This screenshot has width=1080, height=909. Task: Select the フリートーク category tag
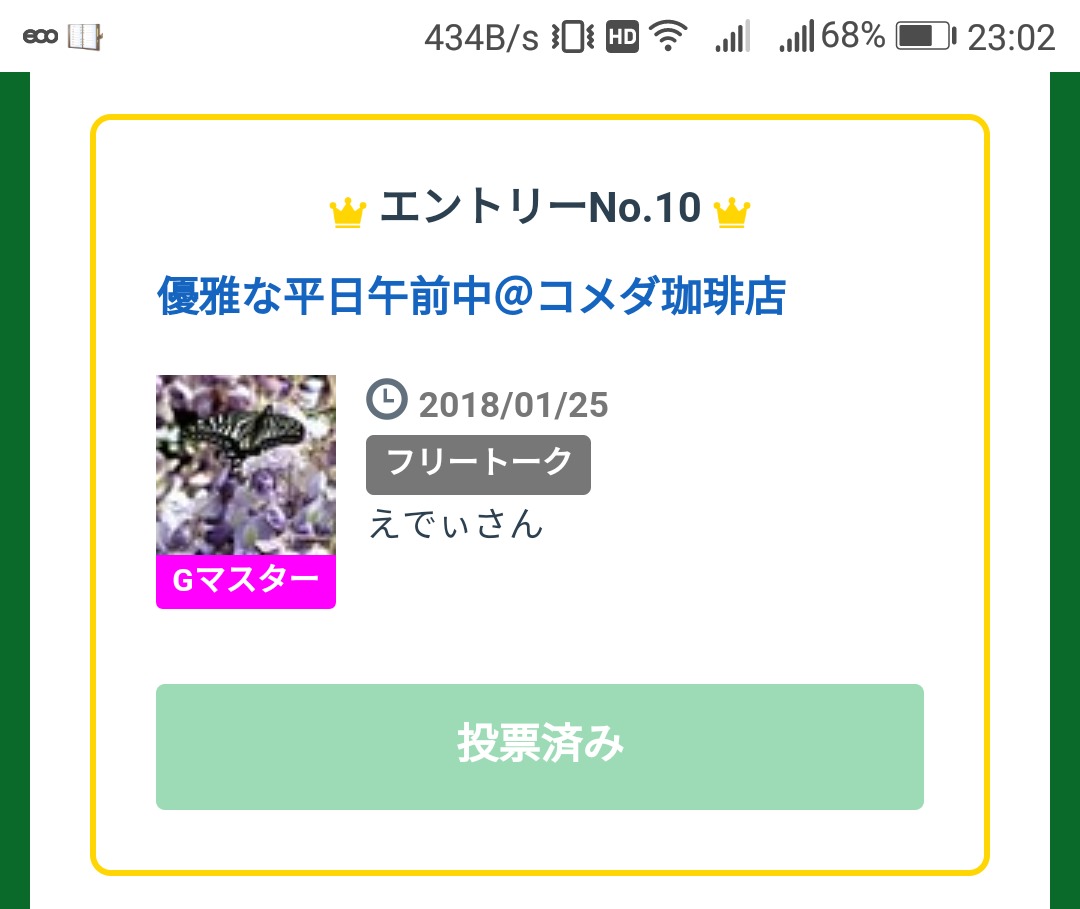coord(478,464)
